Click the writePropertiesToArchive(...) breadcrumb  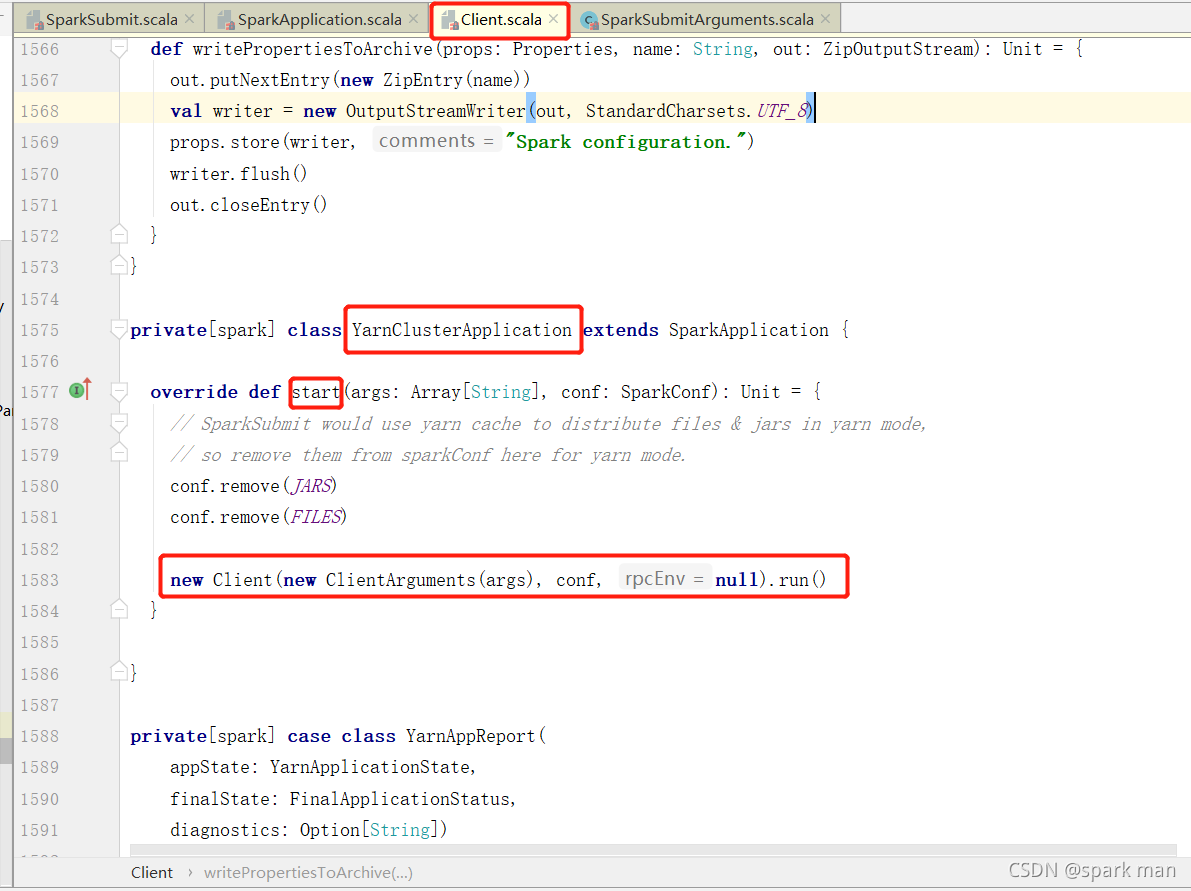pyautogui.click(x=308, y=873)
